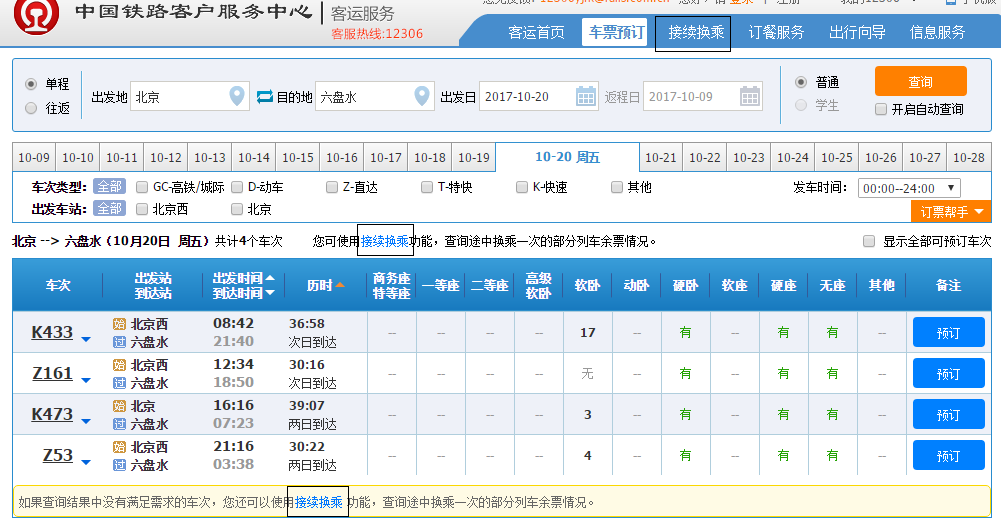
Task: Sort by departure time column arrows
Action: (x=270, y=286)
